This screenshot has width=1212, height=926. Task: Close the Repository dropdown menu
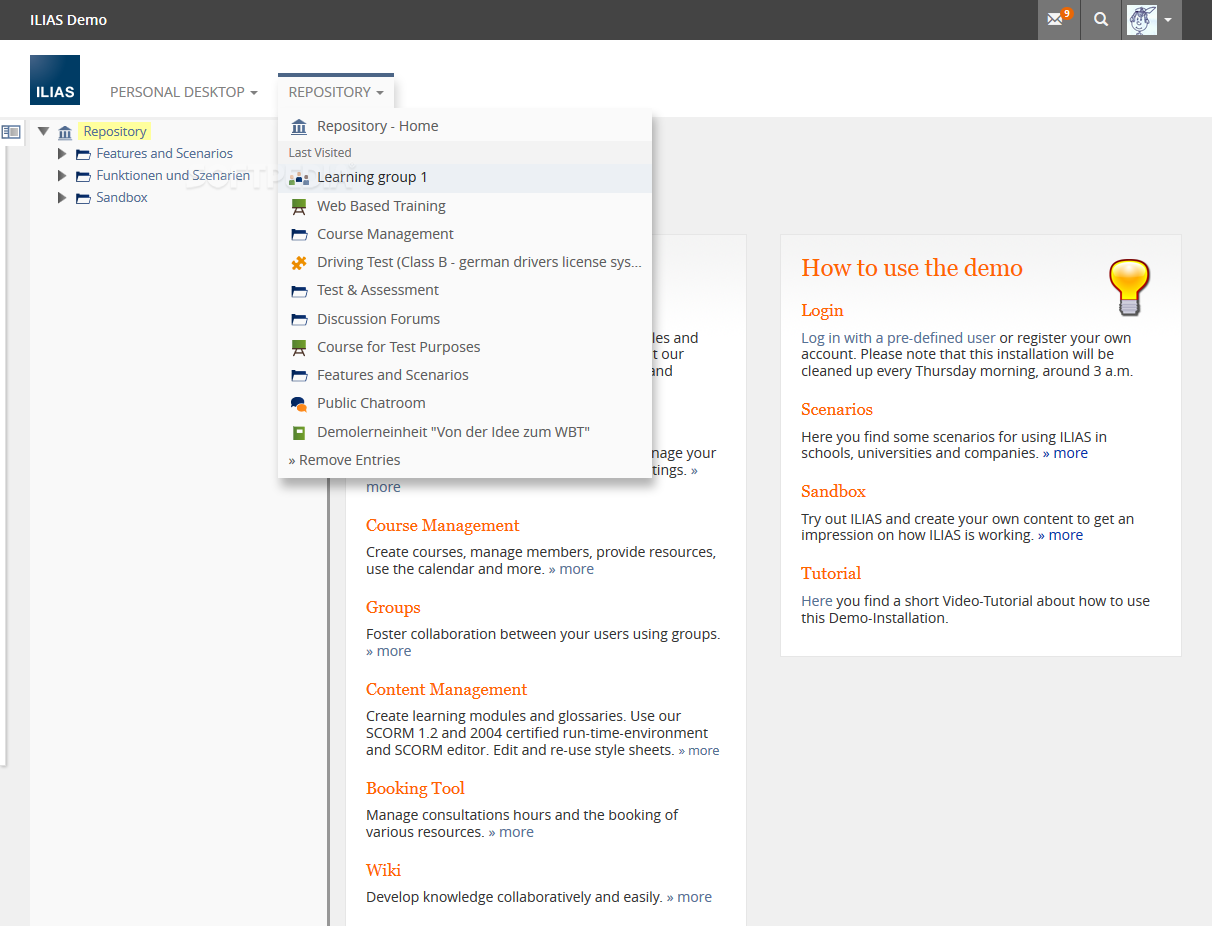tap(336, 92)
